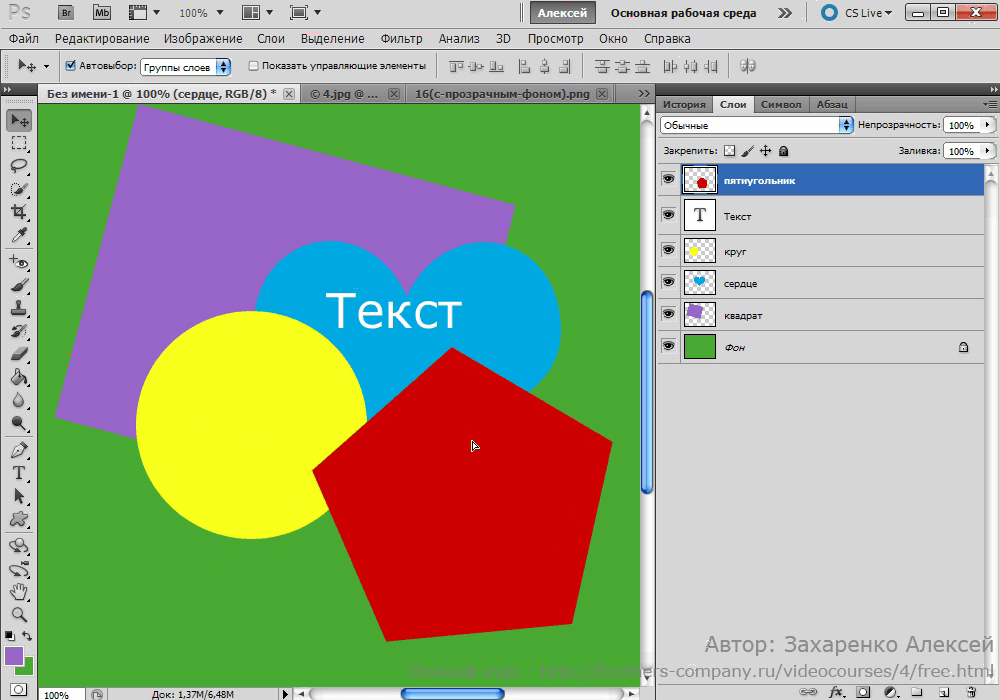
Task: Select the Brush tool
Action: pyautogui.click(x=19, y=285)
